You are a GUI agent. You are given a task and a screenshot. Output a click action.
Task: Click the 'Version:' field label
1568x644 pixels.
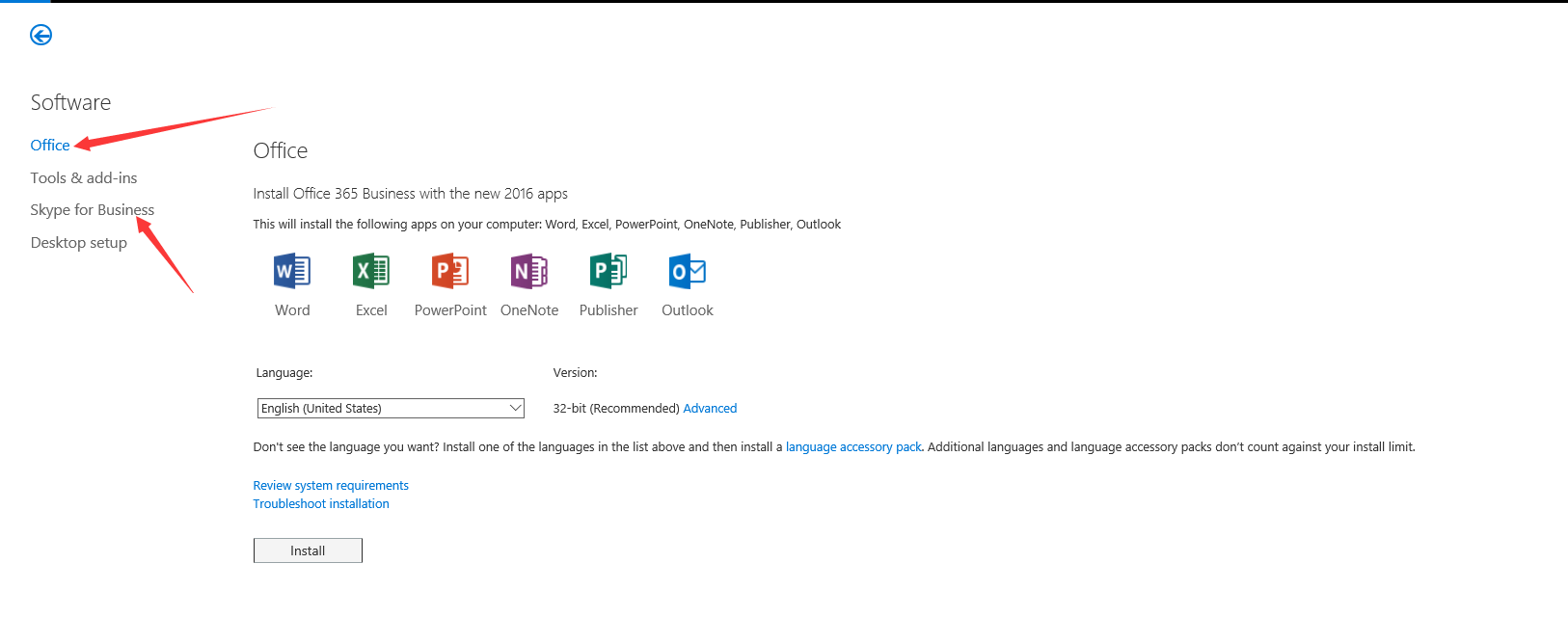575,373
